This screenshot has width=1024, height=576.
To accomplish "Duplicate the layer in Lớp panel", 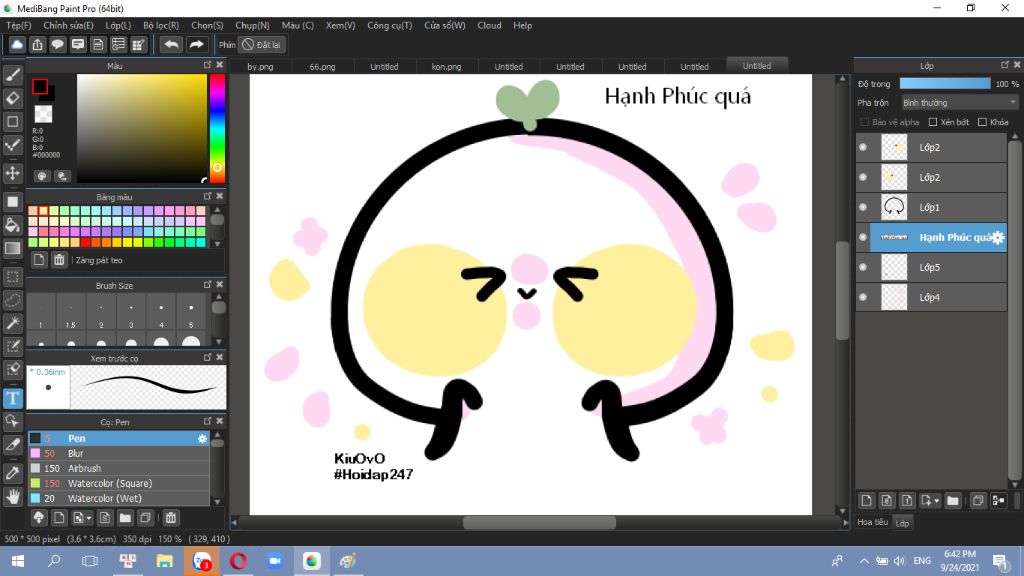I will [x=978, y=501].
